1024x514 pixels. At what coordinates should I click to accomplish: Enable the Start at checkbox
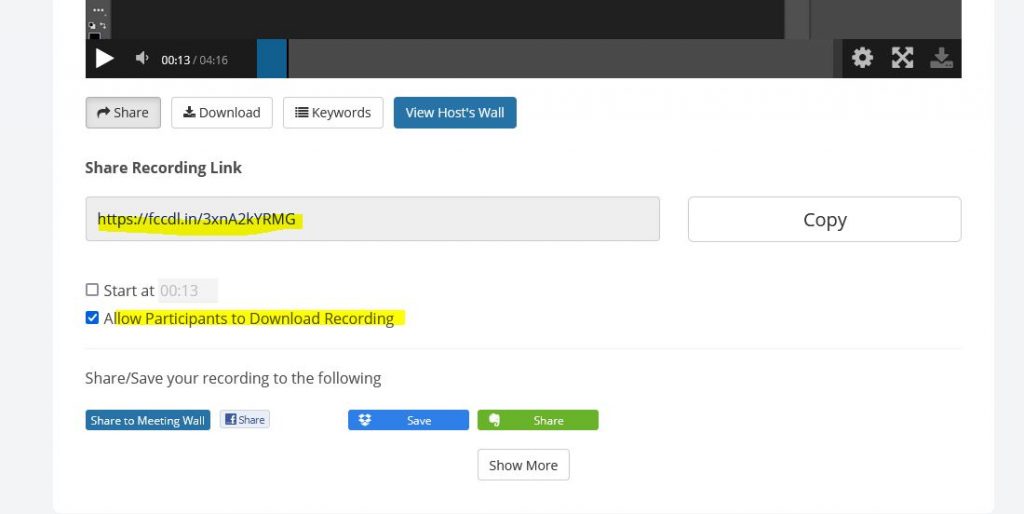92,289
